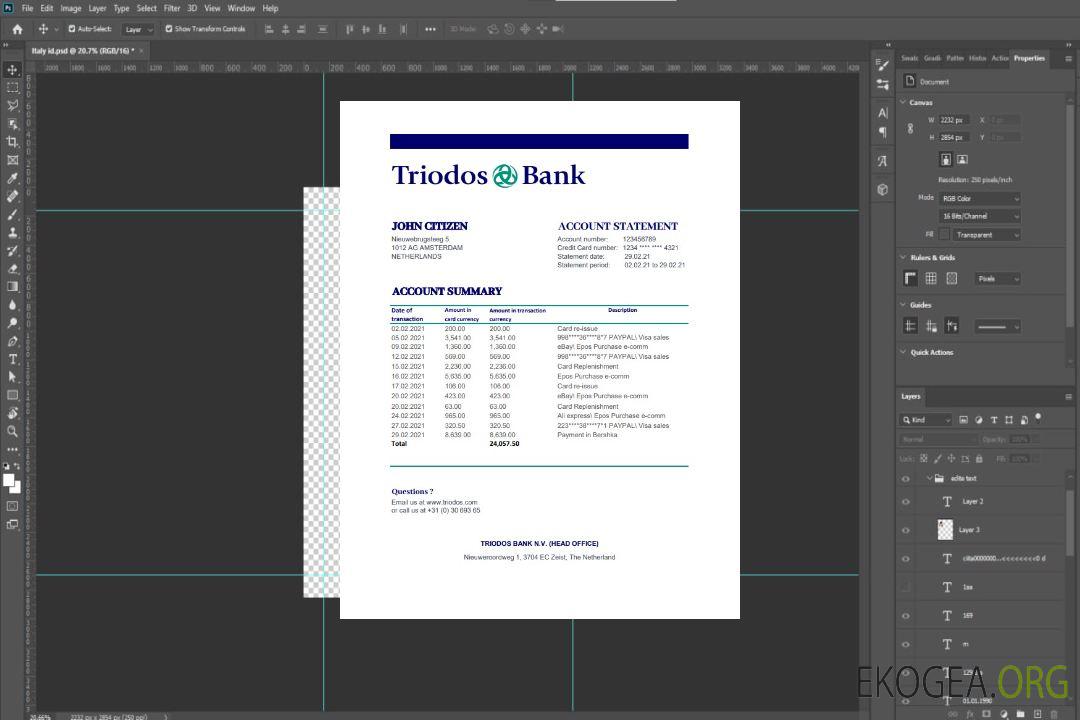
Task: Select Layer 3 thumbnail in Layers
Action: [946, 530]
